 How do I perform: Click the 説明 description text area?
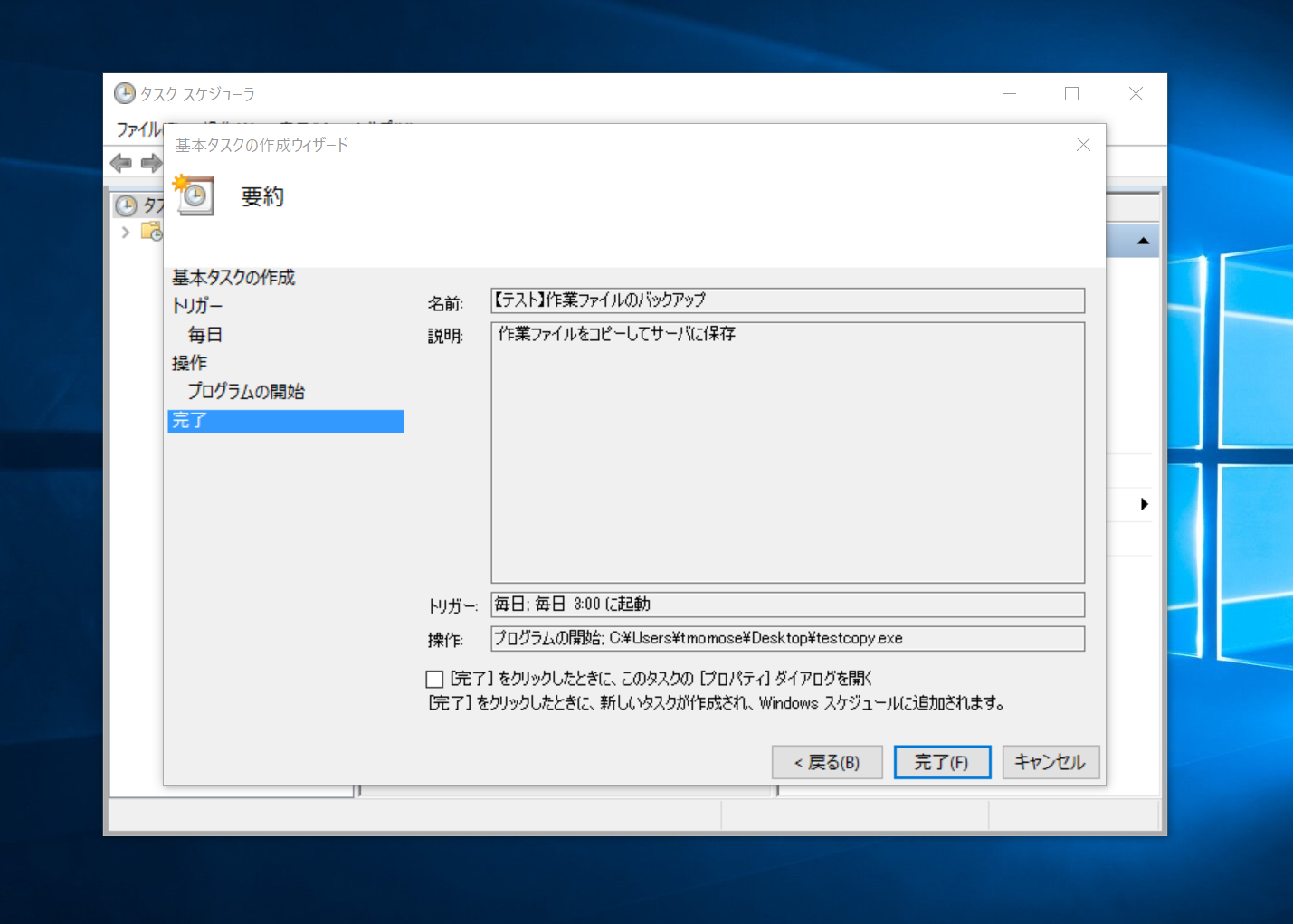click(787, 452)
